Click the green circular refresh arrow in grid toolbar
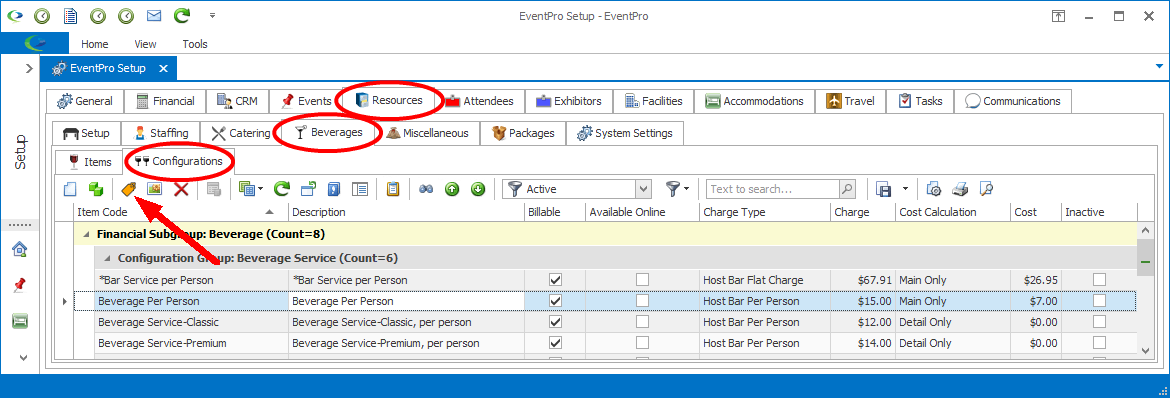 point(281,190)
